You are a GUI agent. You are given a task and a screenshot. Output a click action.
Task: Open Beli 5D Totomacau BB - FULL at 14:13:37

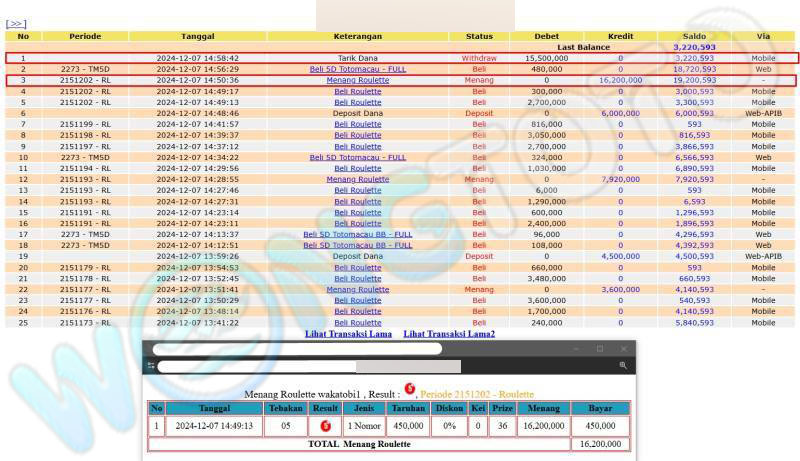click(x=358, y=234)
